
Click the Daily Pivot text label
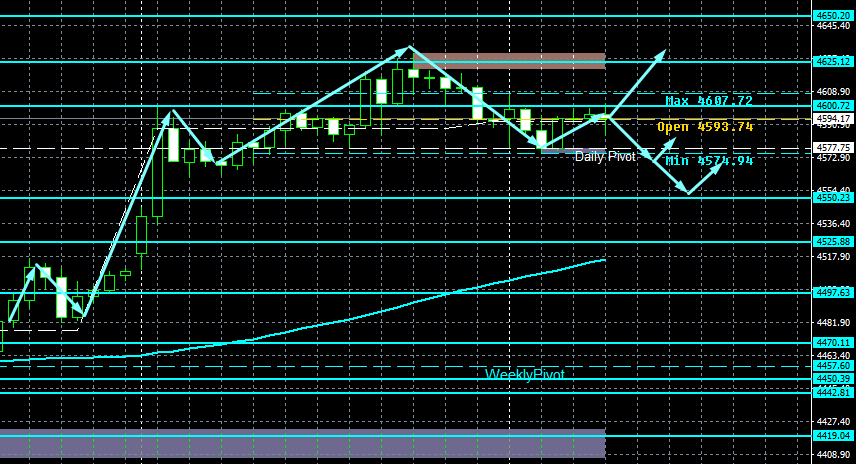605,157
